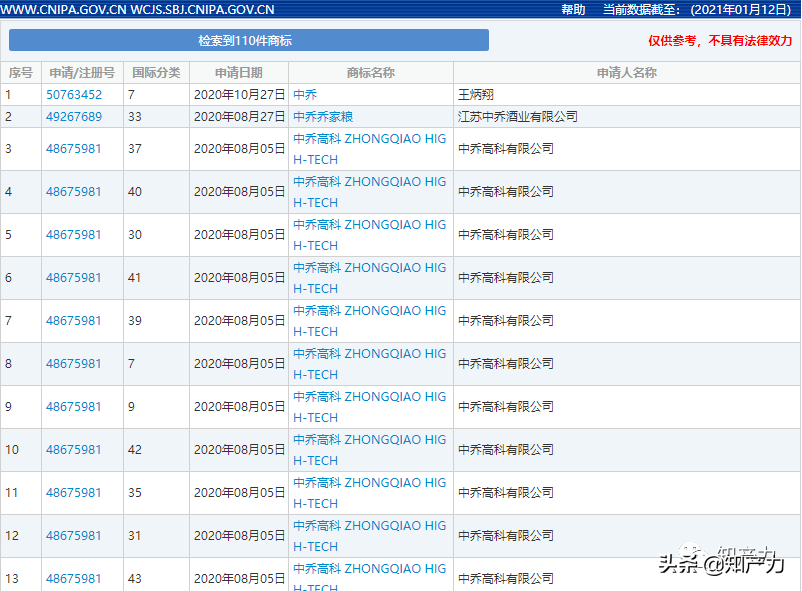Open the 中乔 trademark name link
802x591 pixels.
(x=305, y=95)
